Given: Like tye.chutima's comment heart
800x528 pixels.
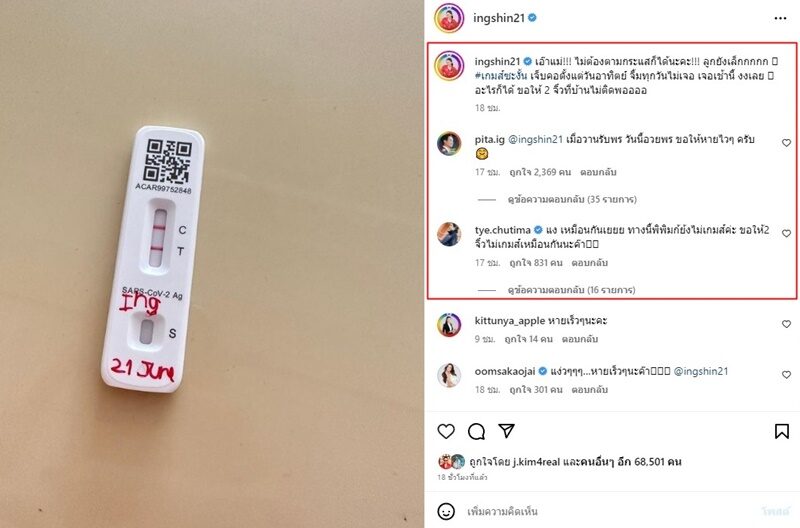Looking at the screenshot, I should pos(786,233).
